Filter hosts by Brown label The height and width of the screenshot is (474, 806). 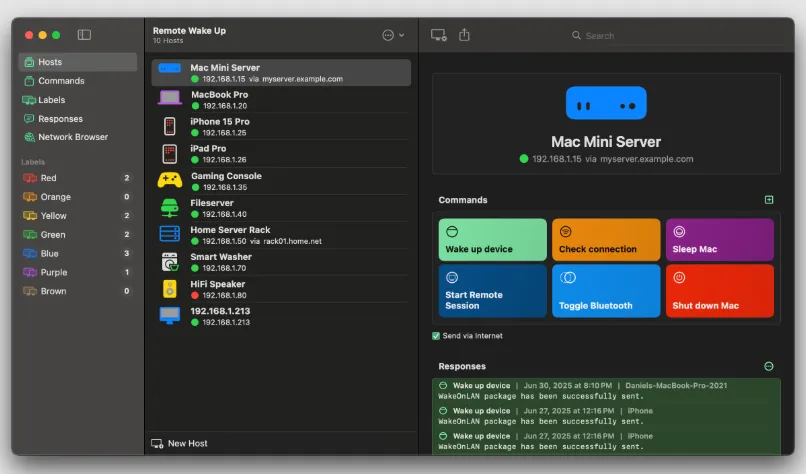click(77, 291)
